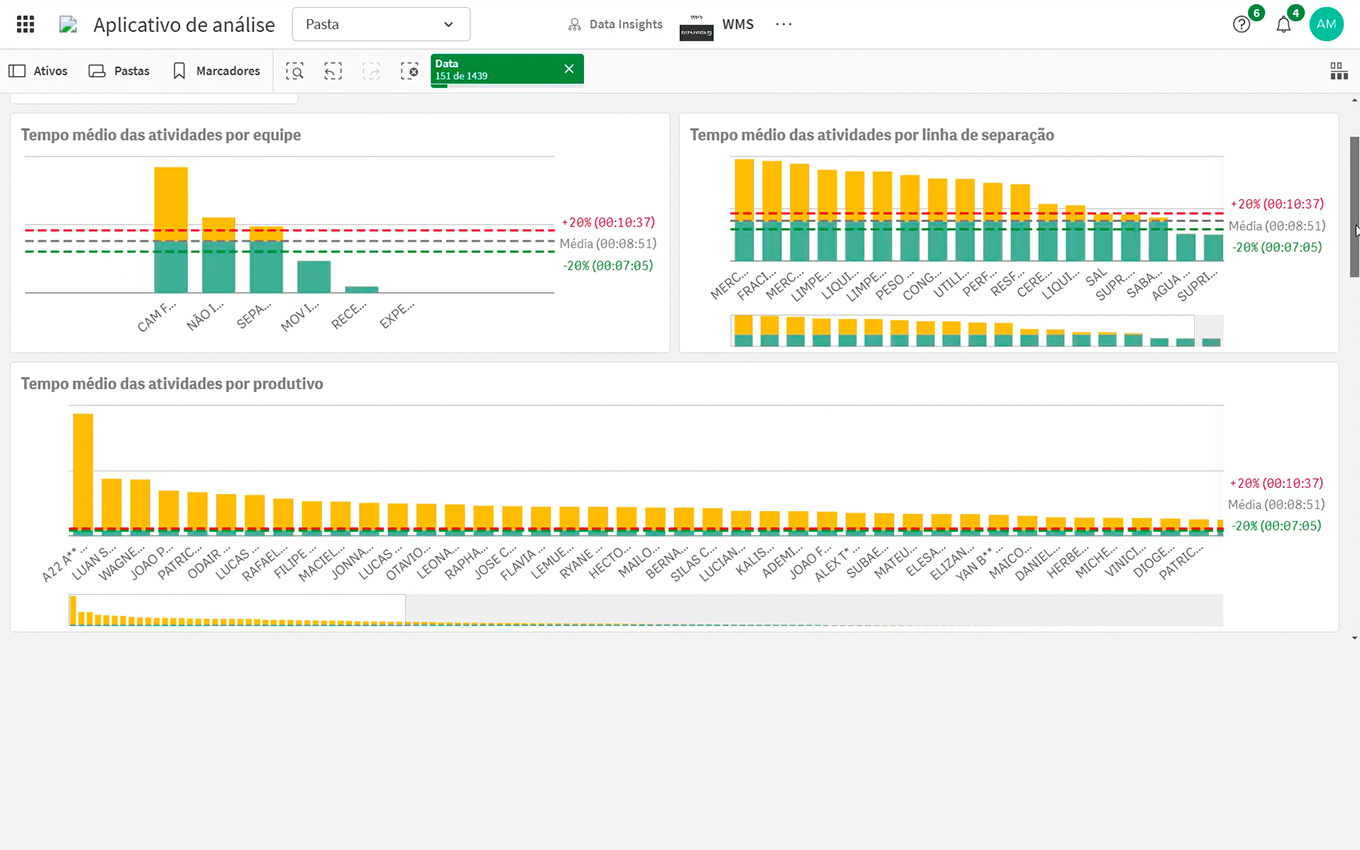Open the Ativos panel
This screenshot has height=850, width=1360.
click(38, 71)
